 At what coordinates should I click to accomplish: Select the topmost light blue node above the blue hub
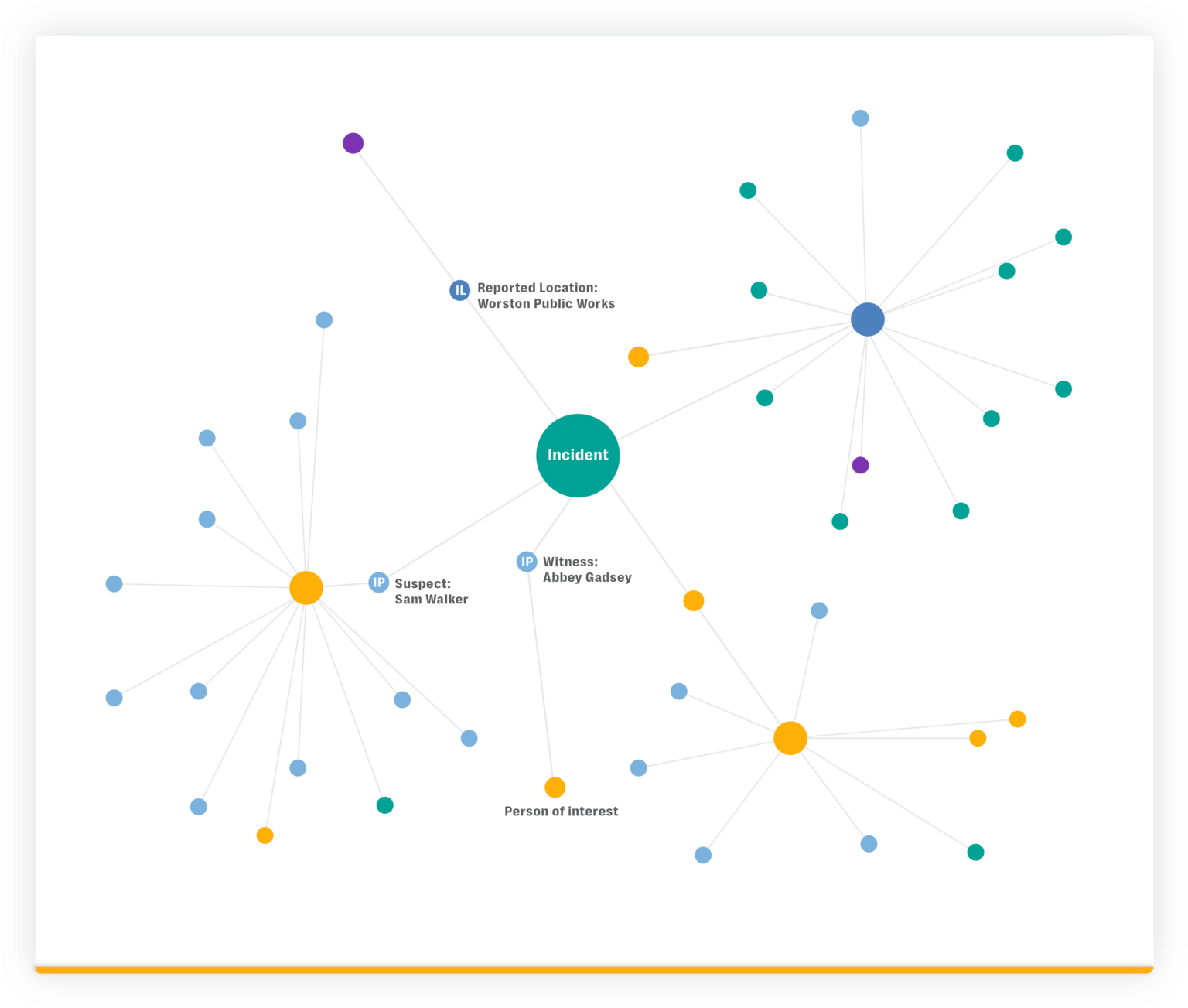[x=861, y=118]
